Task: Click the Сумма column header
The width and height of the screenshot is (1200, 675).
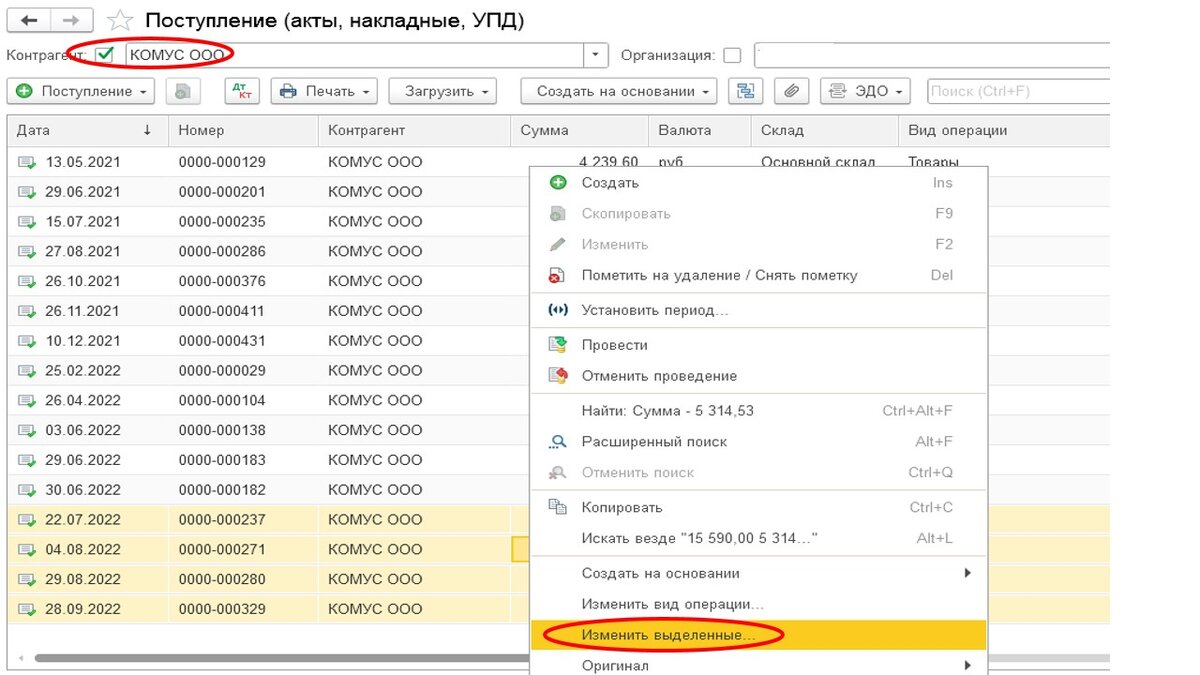Action: [580, 130]
